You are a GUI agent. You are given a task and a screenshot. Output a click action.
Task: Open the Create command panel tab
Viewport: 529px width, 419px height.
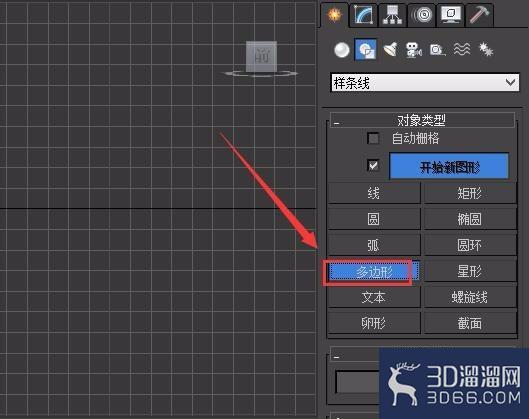click(x=334, y=15)
